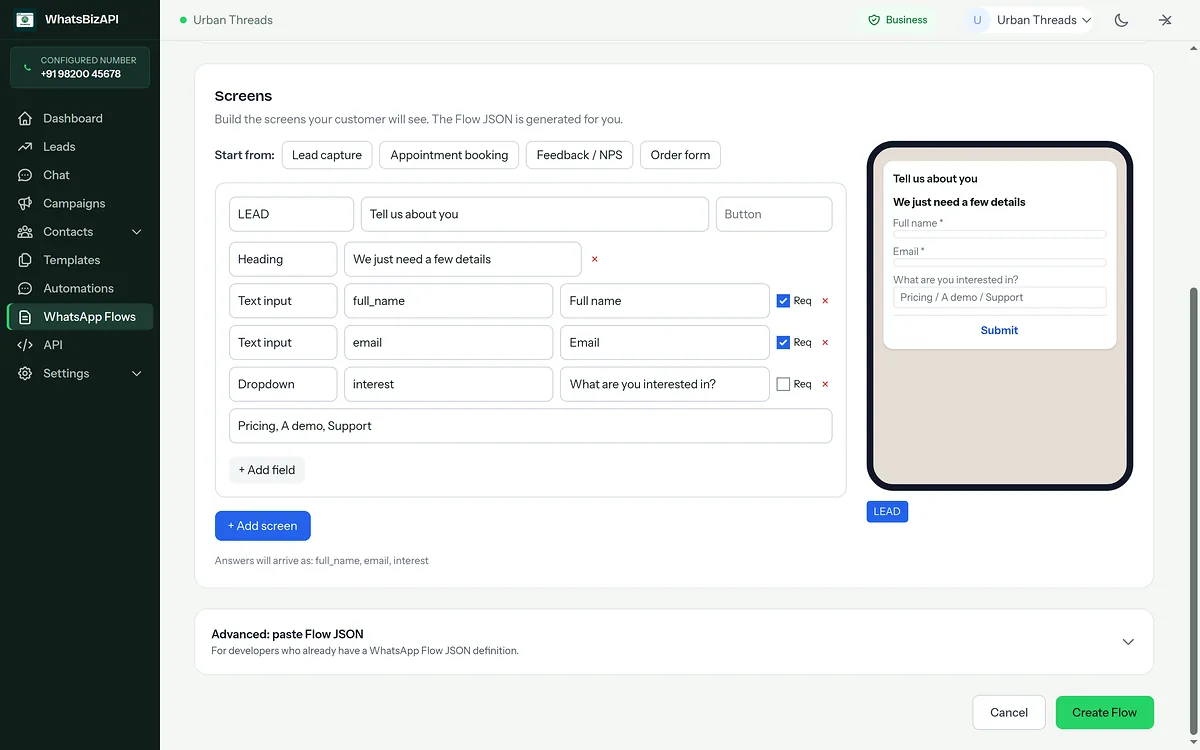Start from Order form template

680,155
